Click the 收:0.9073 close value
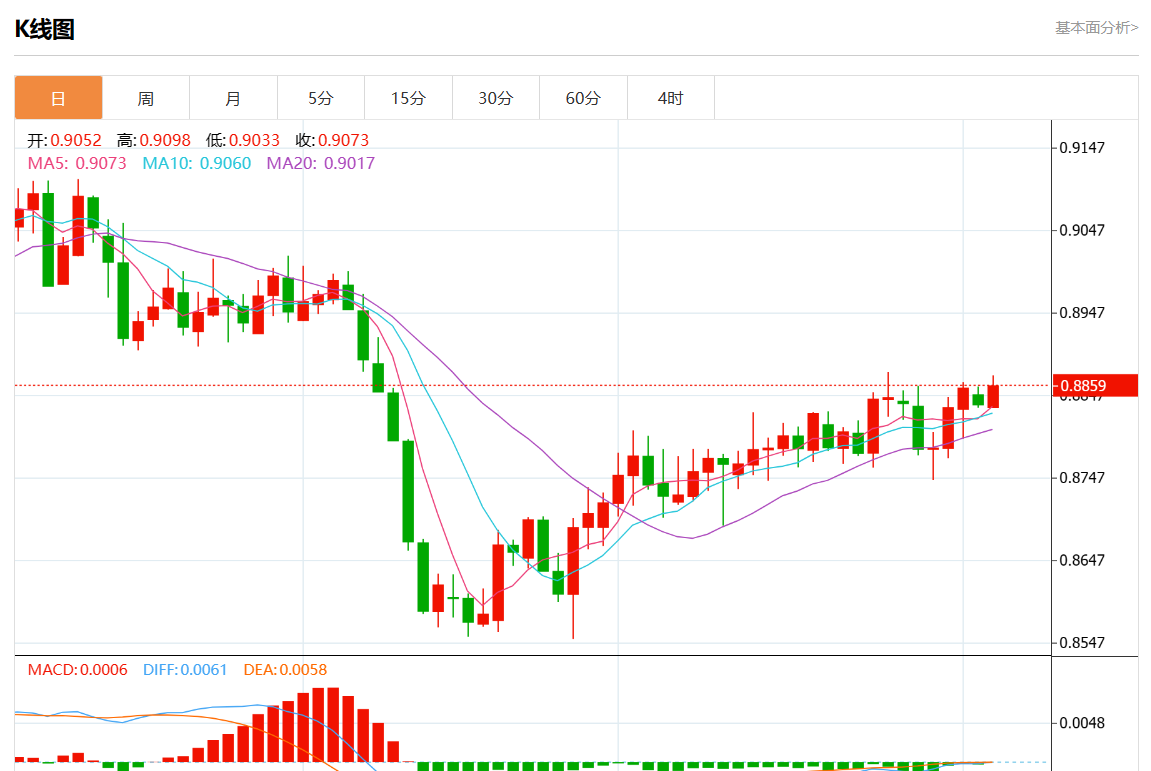 click(x=332, y=140)
